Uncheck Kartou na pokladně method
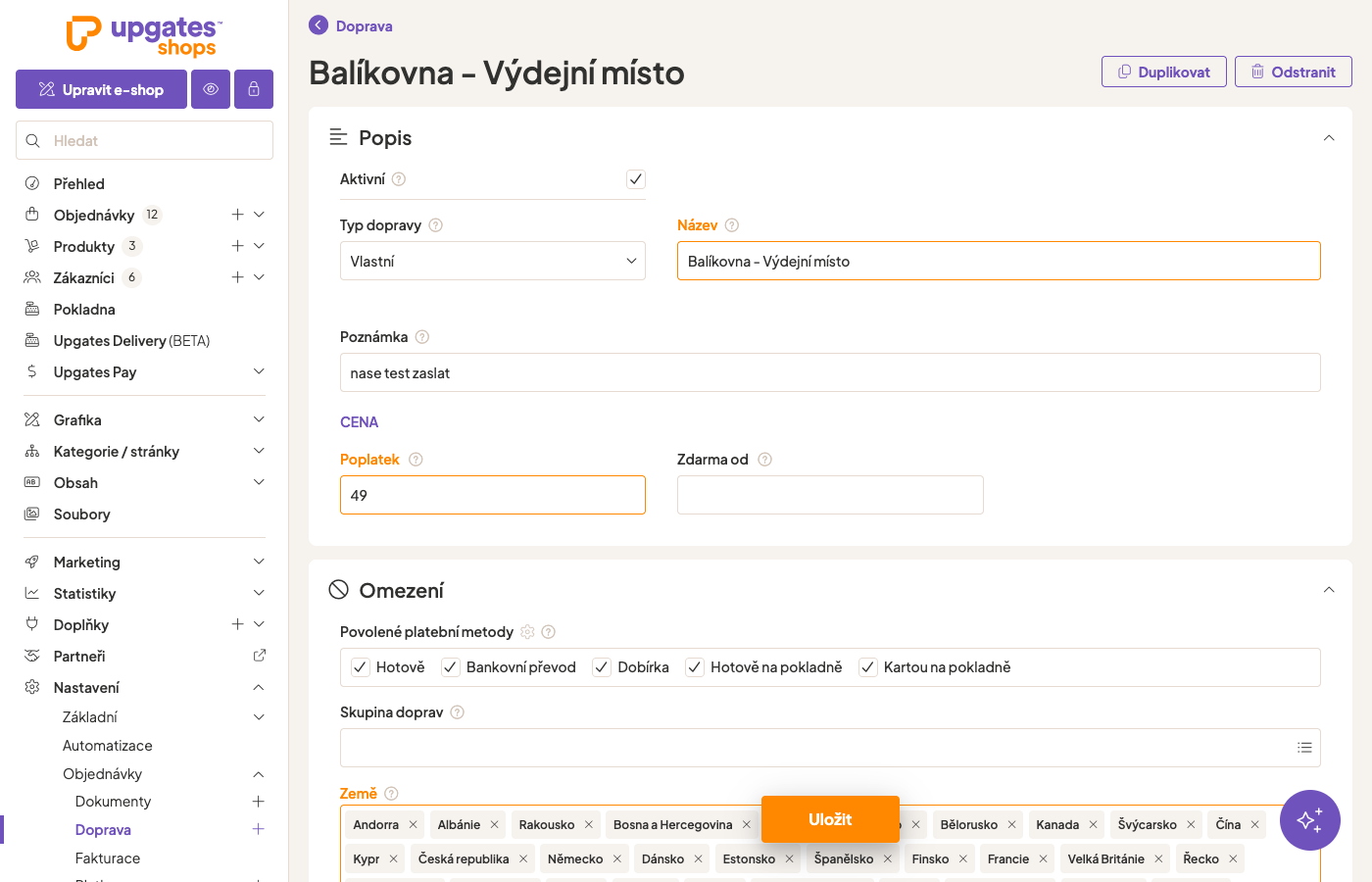Screen dimensions: 1372x882 tap(867, 667)
